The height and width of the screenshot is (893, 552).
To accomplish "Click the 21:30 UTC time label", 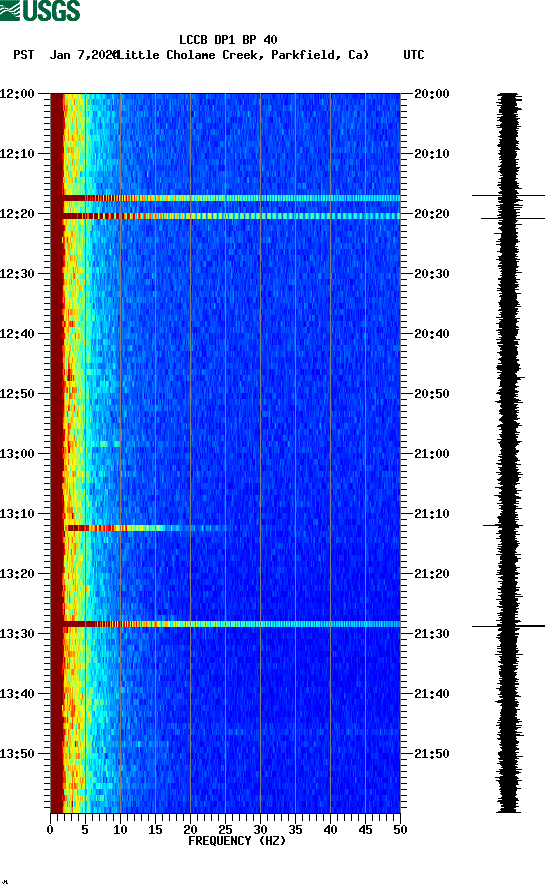I will pos(432,634).
